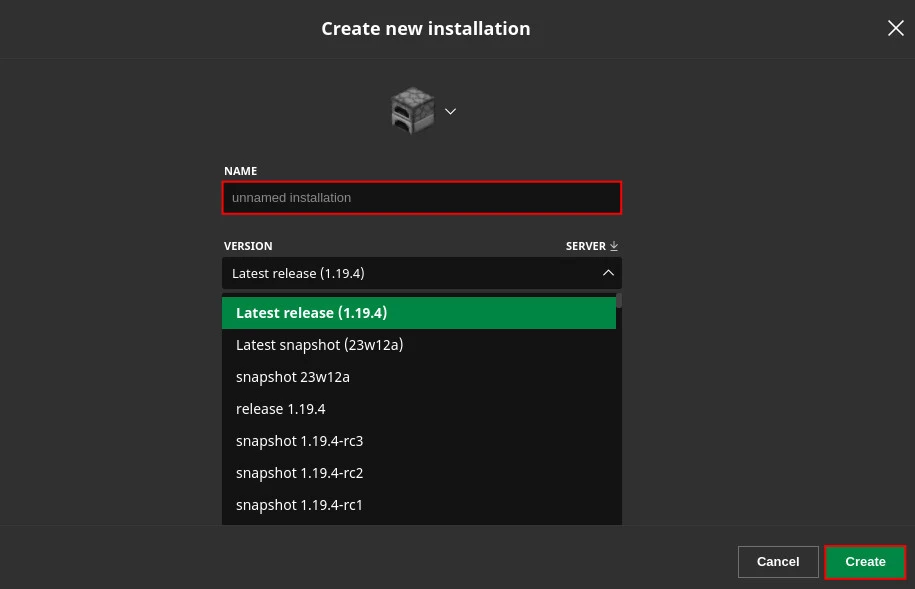
Task: Click the VERSION label above the dropdown
Action: (248, 246)
